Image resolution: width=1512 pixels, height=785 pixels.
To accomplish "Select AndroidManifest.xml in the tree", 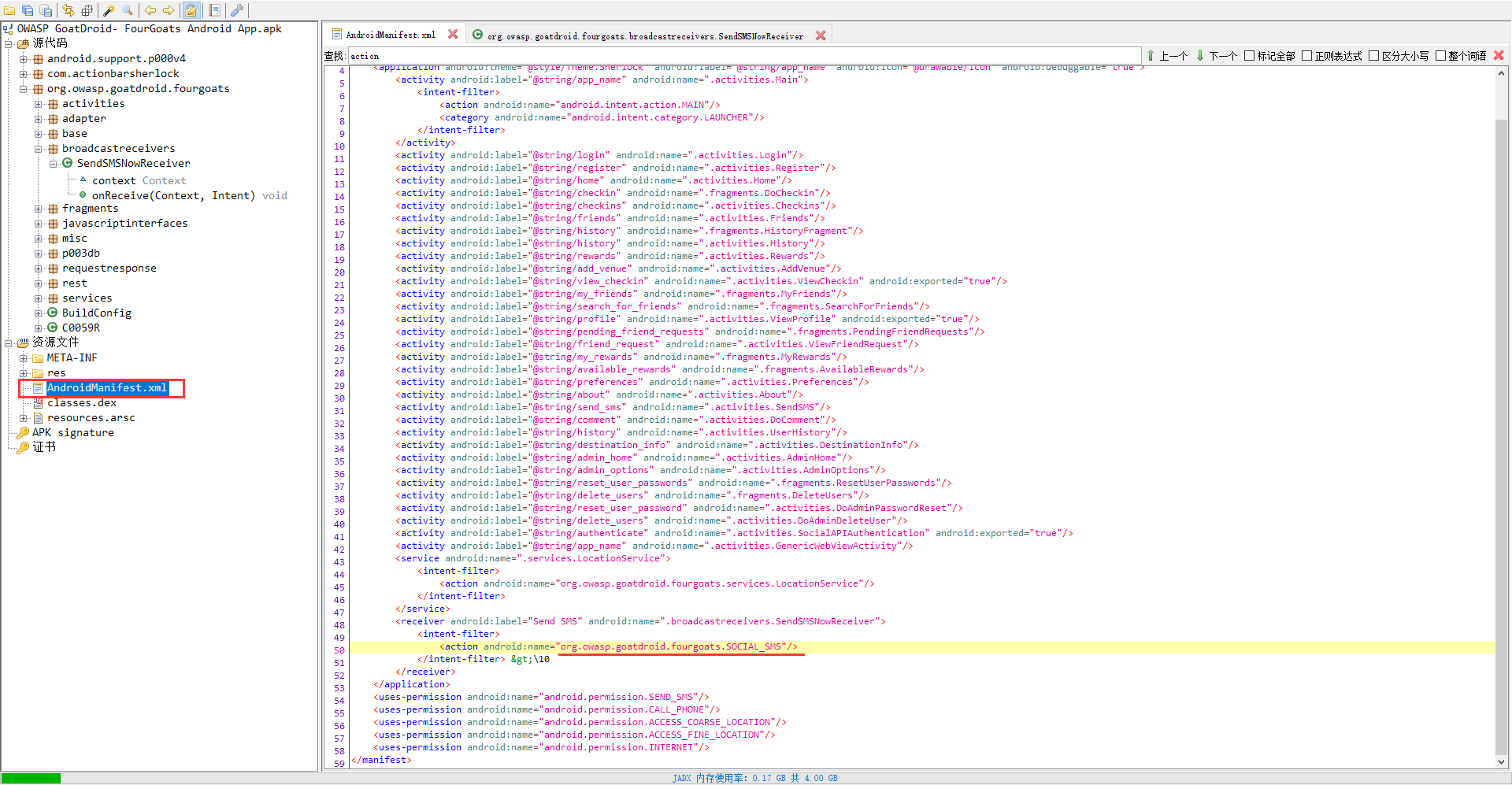I will [x=107, y=387].
